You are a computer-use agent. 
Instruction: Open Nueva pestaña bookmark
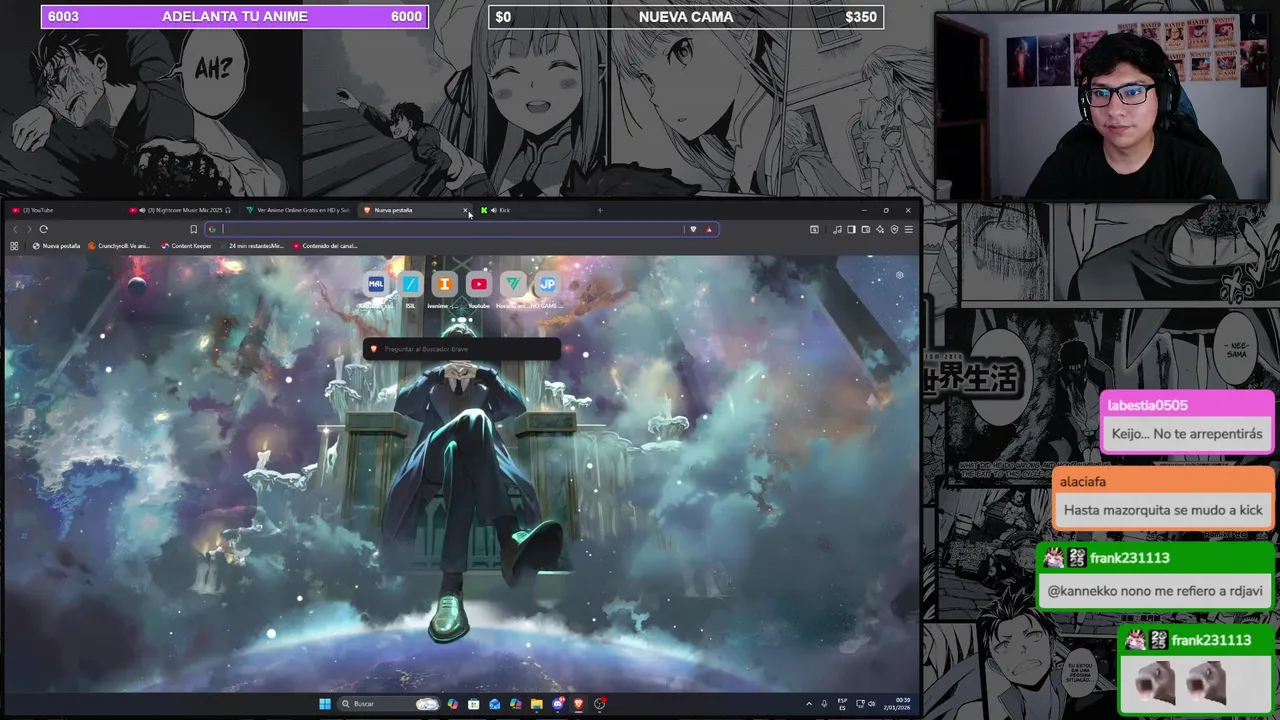(x=56, y=246)
